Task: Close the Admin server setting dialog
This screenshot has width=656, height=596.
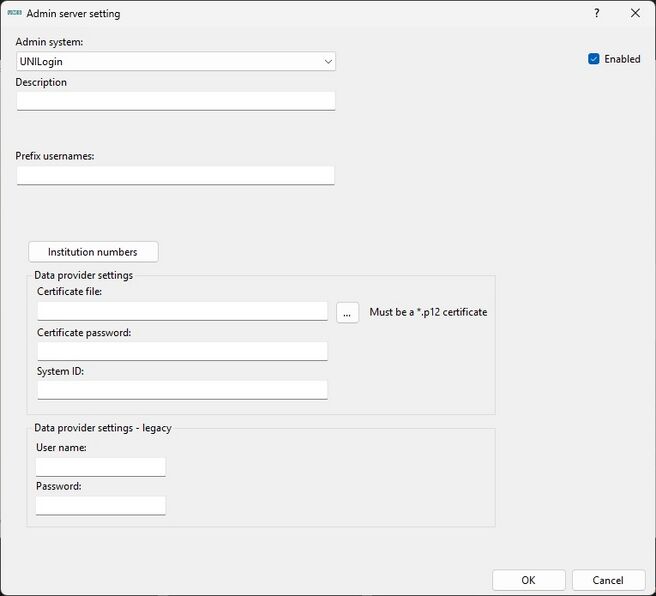Action: [635, 14]
